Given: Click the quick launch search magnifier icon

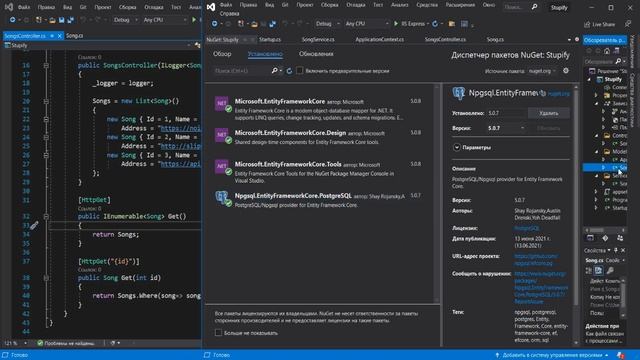Looking at the screenshot, I should click(534, 7).
